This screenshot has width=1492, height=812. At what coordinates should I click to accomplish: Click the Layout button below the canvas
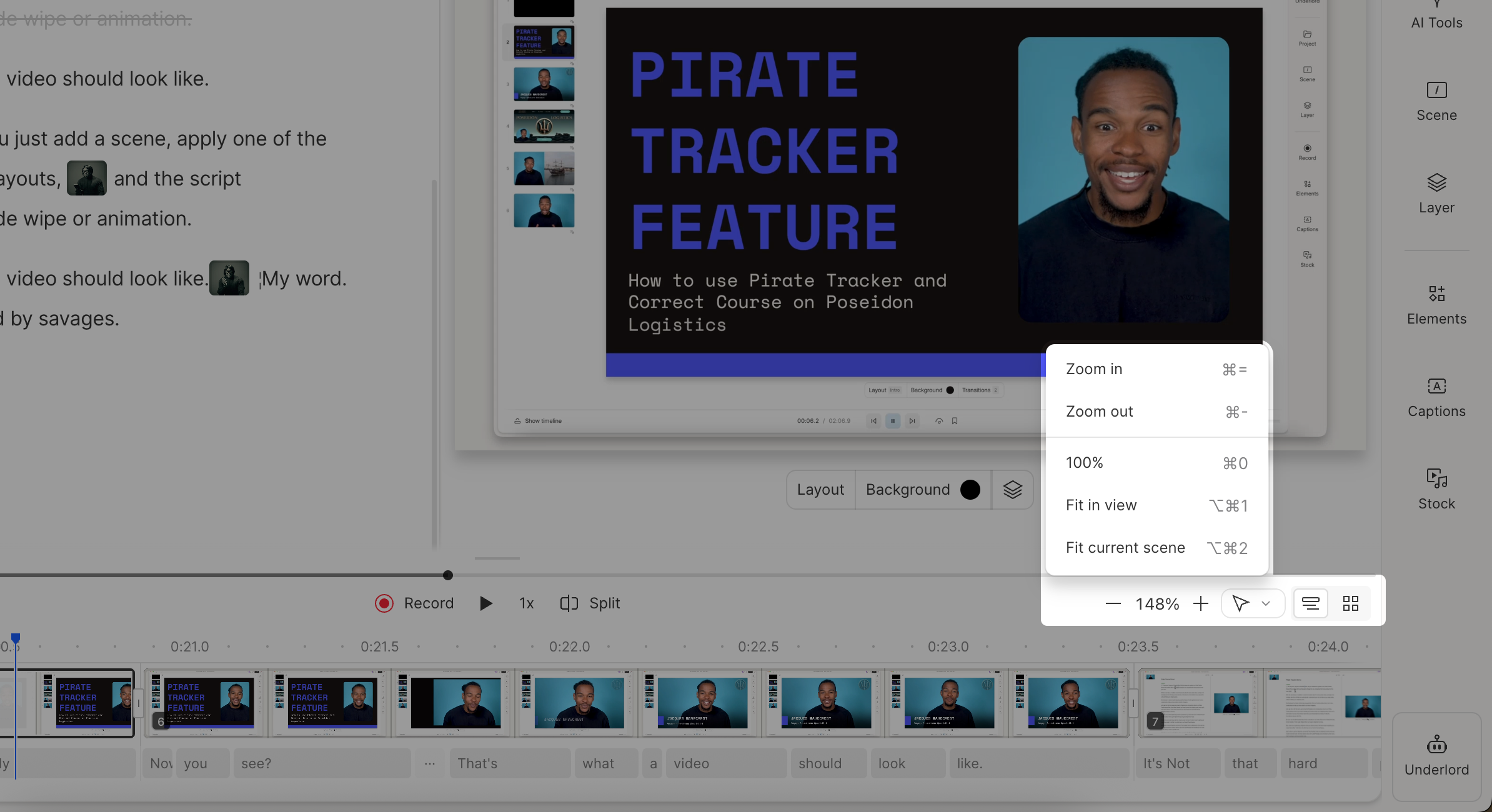pyautogui.click(x=820, y=489)
